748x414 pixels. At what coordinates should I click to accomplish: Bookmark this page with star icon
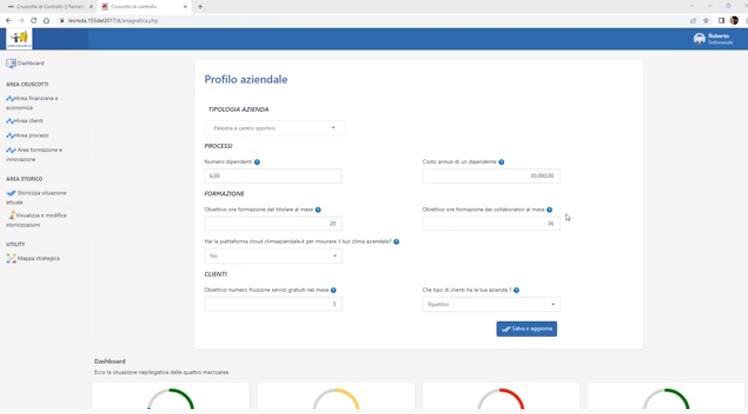[x=707, y=20]
